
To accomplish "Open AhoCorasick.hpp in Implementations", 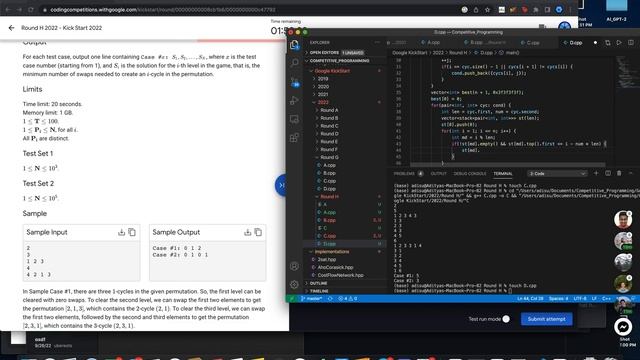I will coord(335,267).
